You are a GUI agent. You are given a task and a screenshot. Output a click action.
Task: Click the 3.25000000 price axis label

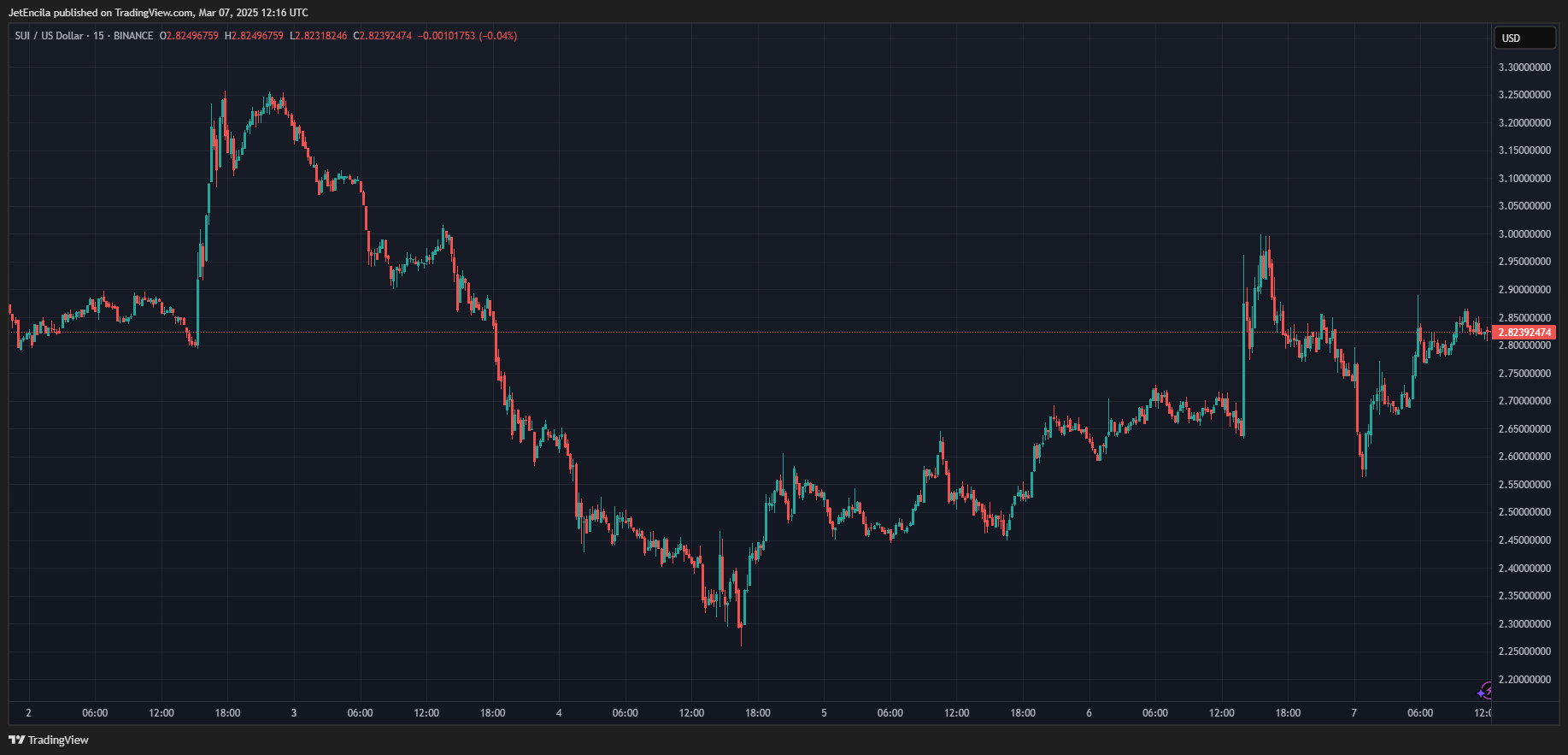coord(1524,95)
